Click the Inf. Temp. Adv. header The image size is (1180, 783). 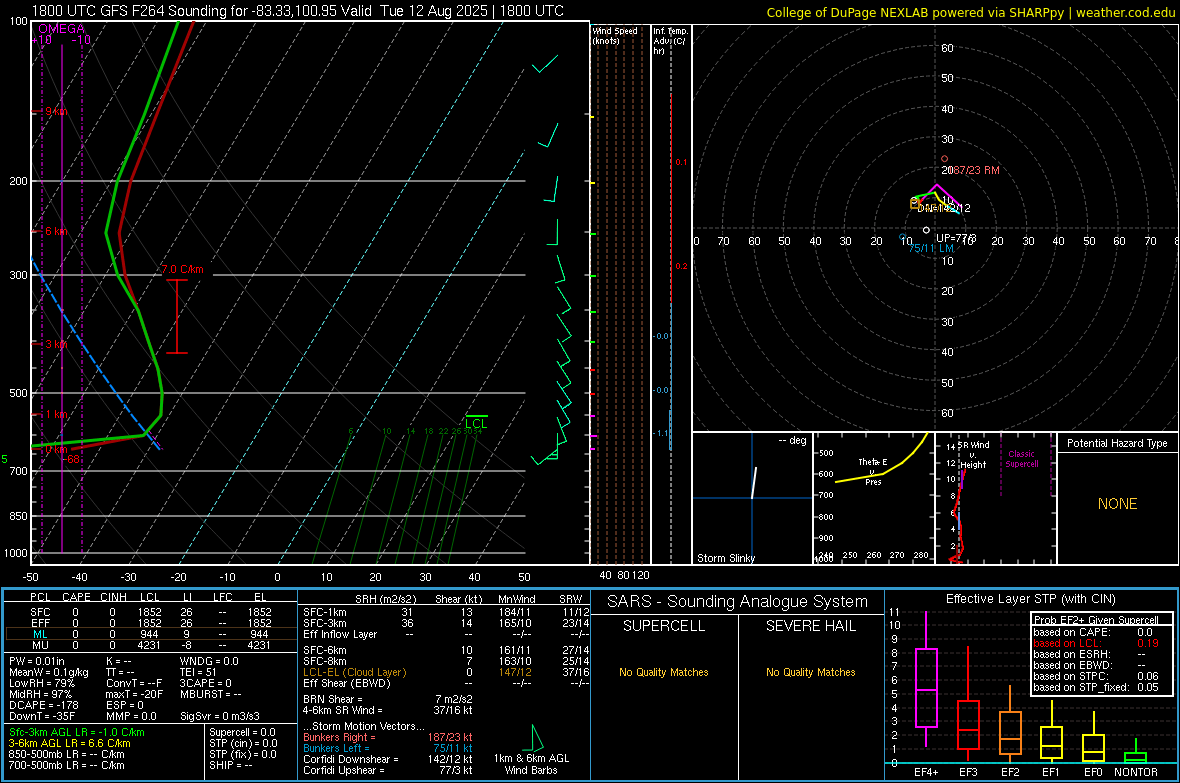670,41
